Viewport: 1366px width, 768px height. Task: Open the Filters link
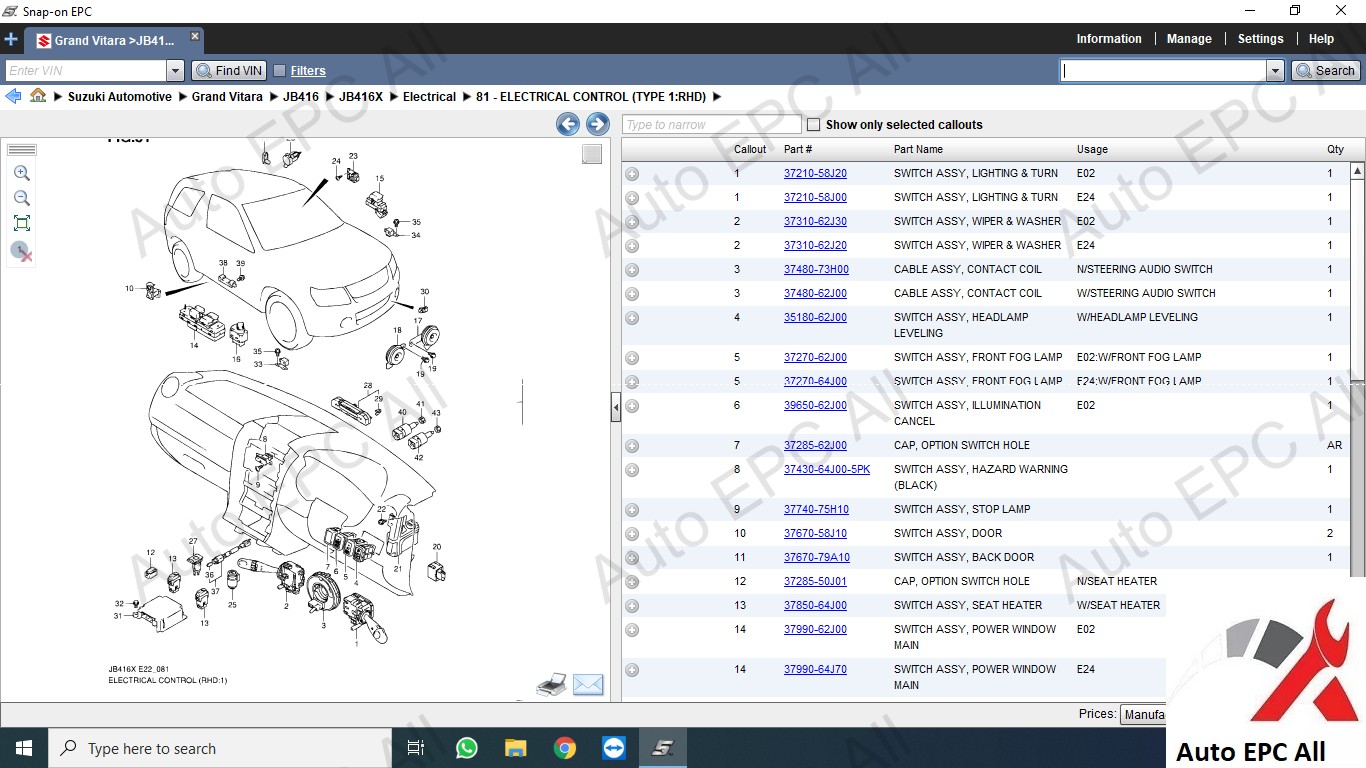pyautogui.click(x=308, y=71)
